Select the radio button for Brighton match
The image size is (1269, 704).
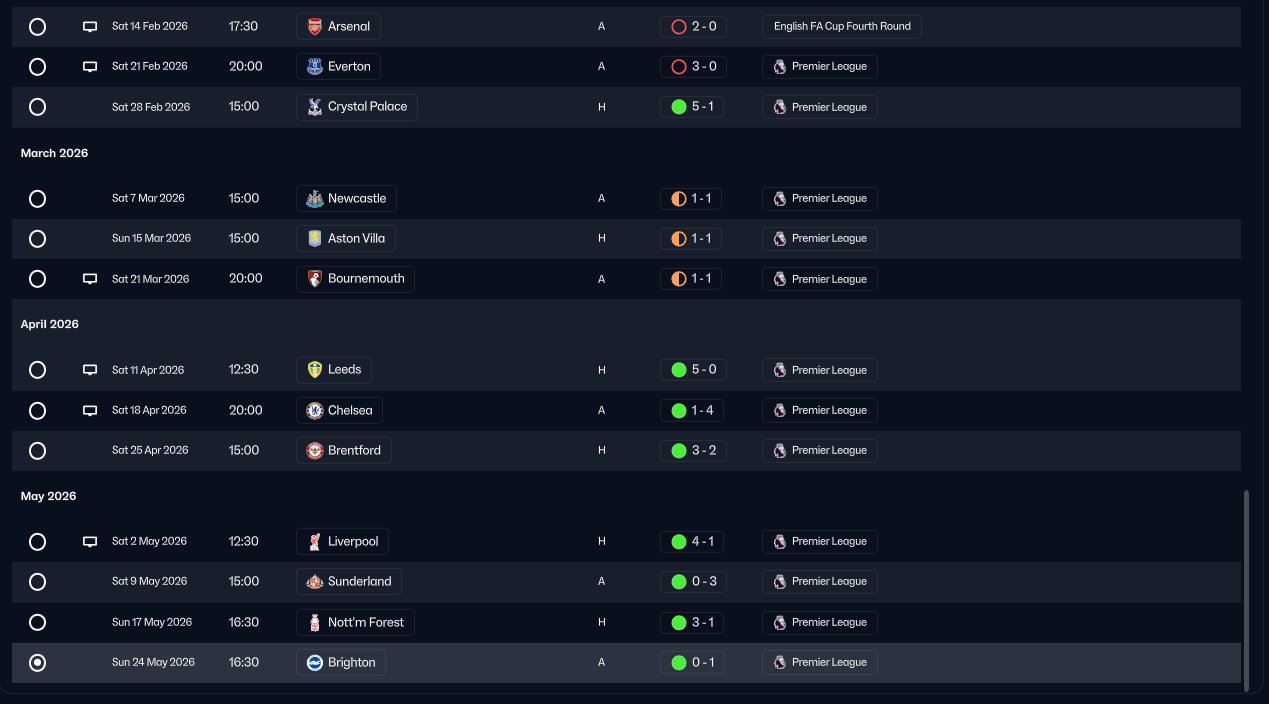38,663
